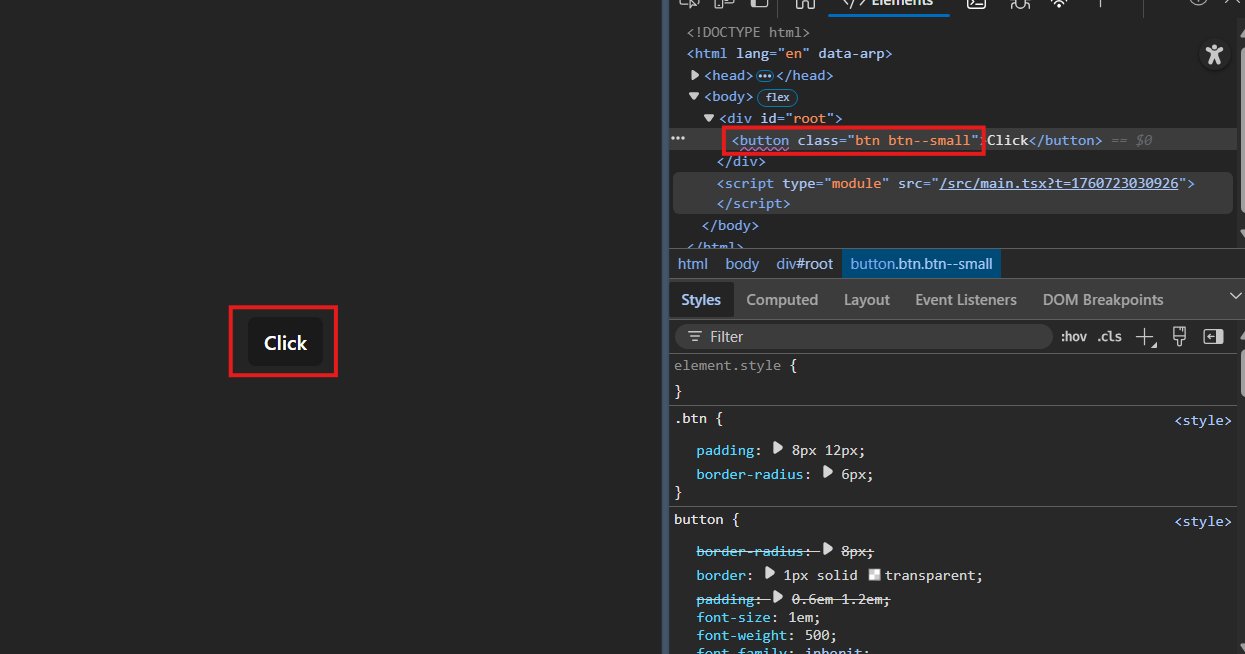Open the Event Listeners tab
This screenshot has height=654, width=1245.
click(x=966, y=300)
